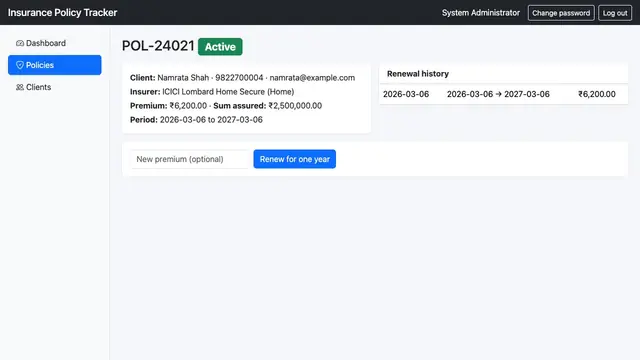This screenshot has width=640, height=360.
Task: Focus the New premium optional field
Action: pyautogui.click(x=190, y=159)
